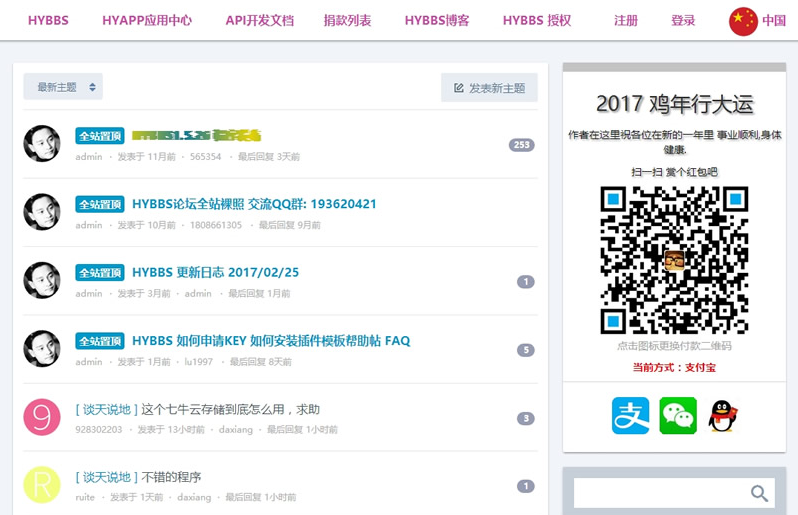The width and height of the screenshot is (798, 515).
Task: Click the donation QR code image
Action: pyautogui.click(x=674, y=260)
